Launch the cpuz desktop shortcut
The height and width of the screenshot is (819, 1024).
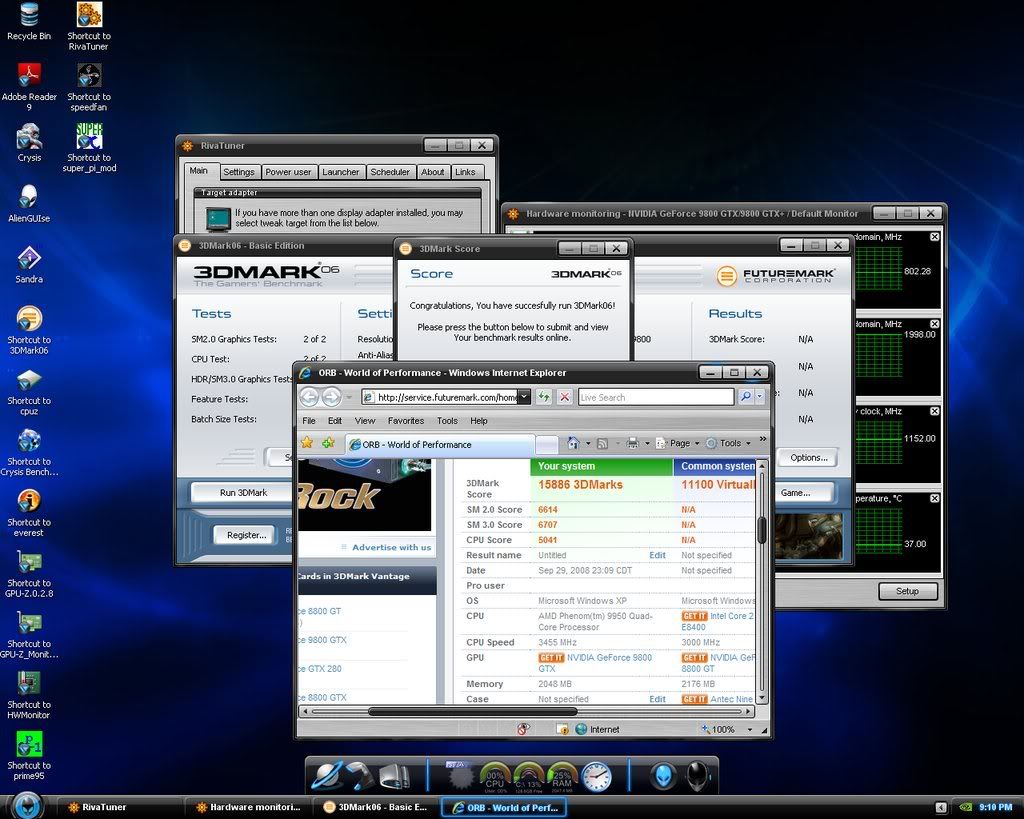coord(29,391)
